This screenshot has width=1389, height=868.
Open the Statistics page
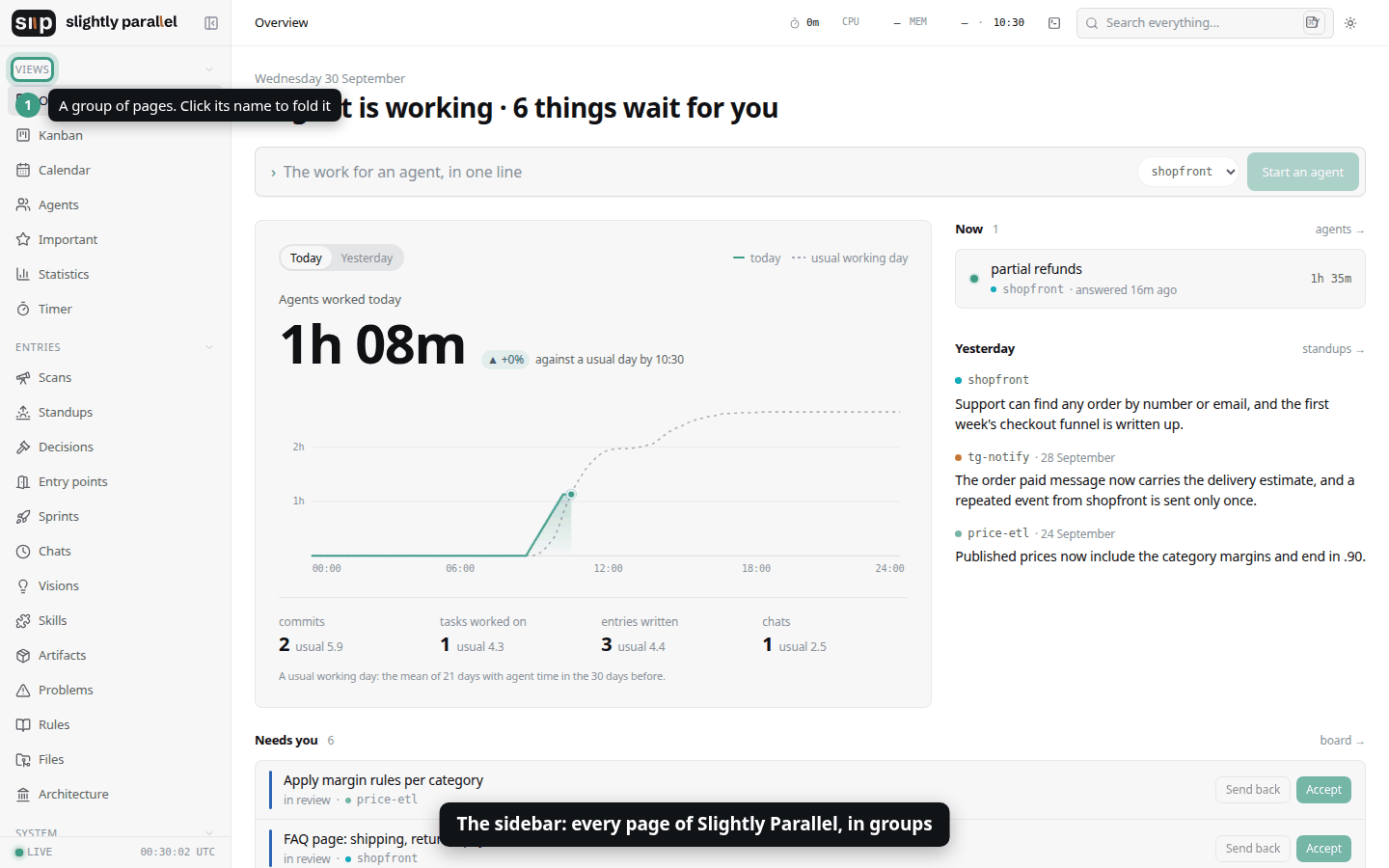116,274
